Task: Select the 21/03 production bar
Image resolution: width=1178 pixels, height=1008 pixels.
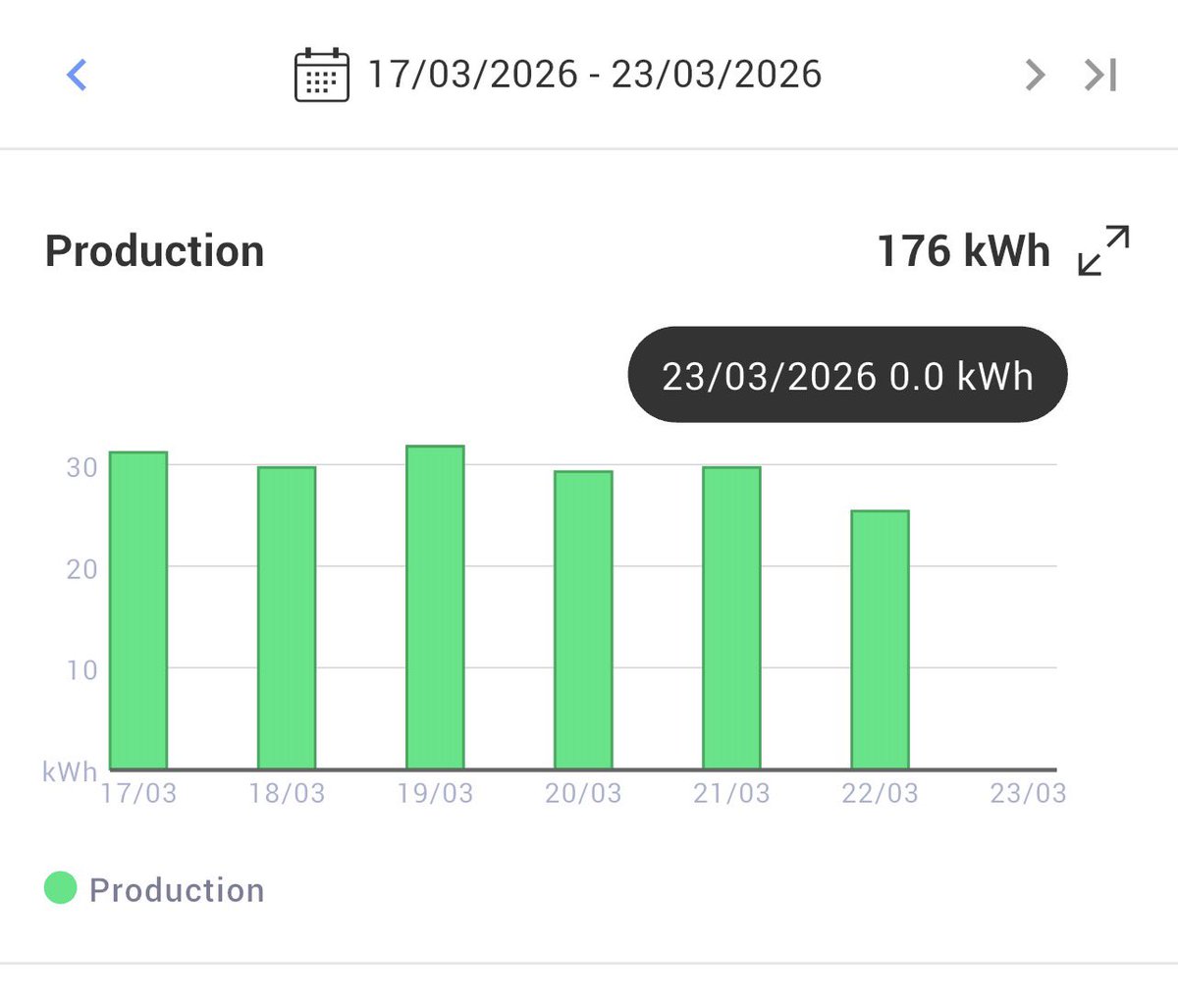Action: pos(731,618)
